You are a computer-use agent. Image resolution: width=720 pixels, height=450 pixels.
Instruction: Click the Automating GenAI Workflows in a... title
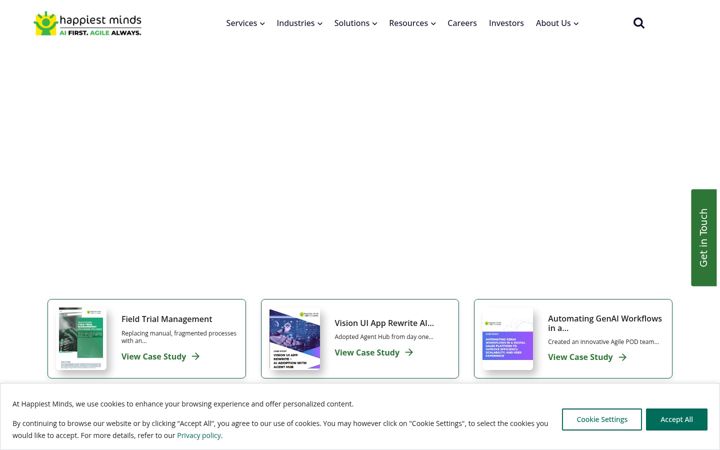(605, 323)
